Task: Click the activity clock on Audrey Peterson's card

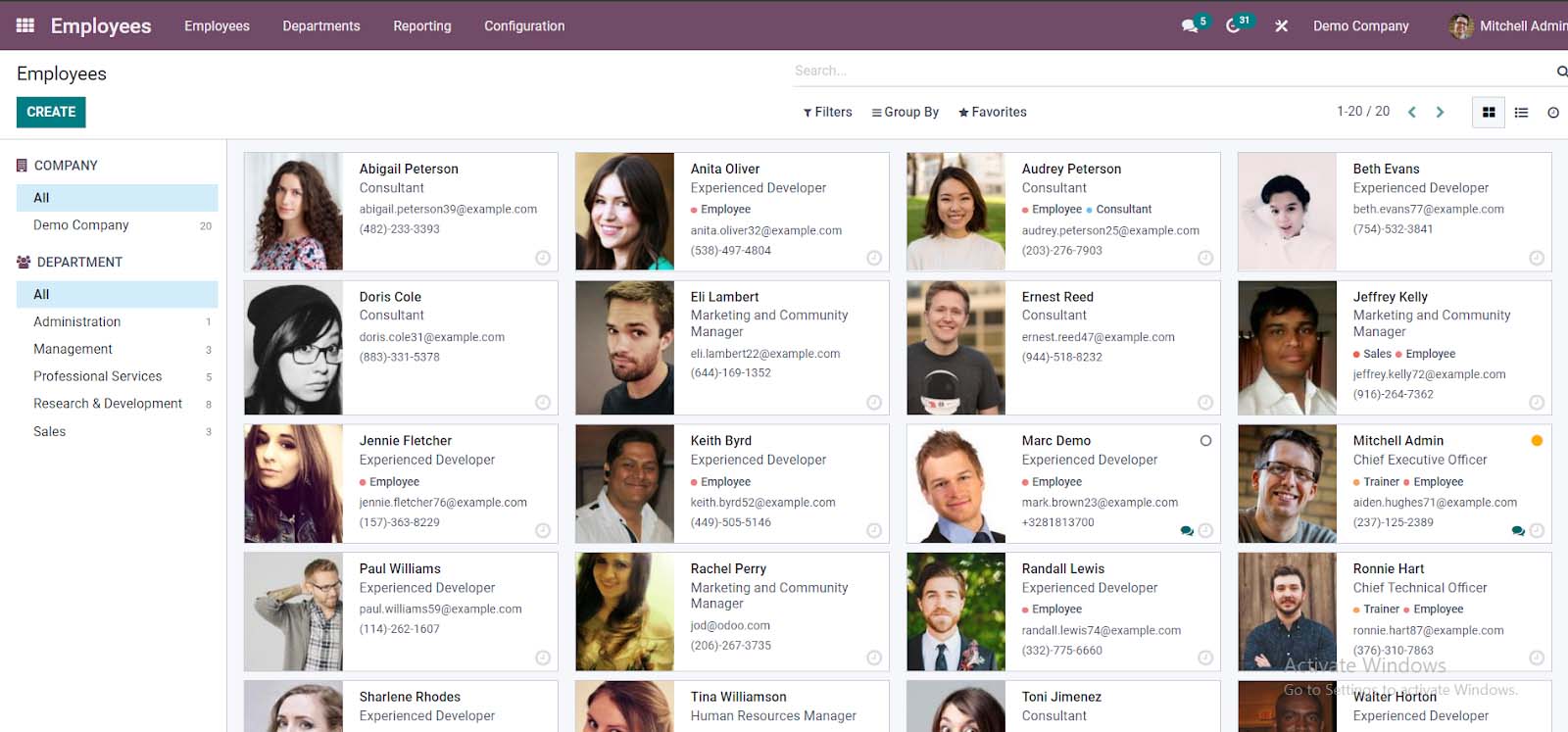Action: [1205, 258]
